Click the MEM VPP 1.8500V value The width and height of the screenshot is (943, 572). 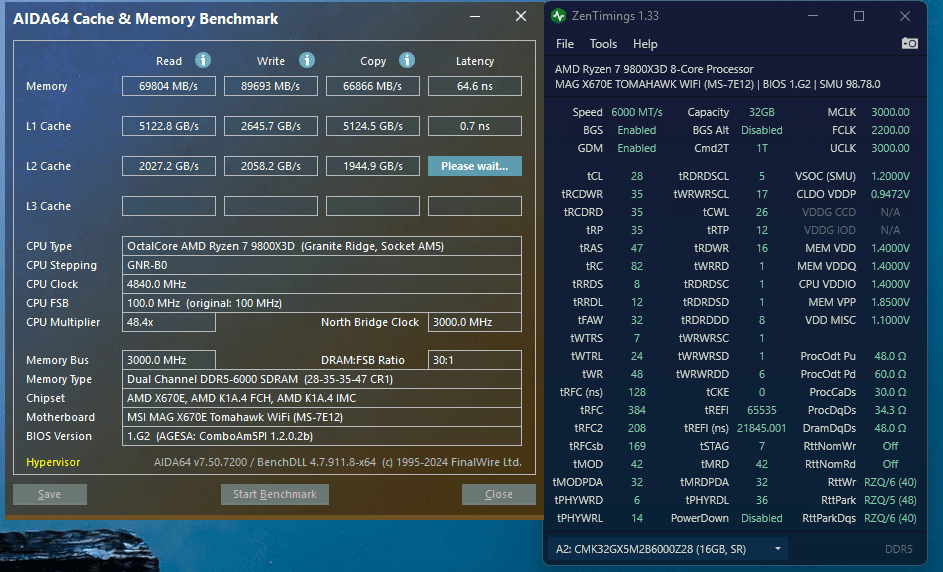pos(890,303)
